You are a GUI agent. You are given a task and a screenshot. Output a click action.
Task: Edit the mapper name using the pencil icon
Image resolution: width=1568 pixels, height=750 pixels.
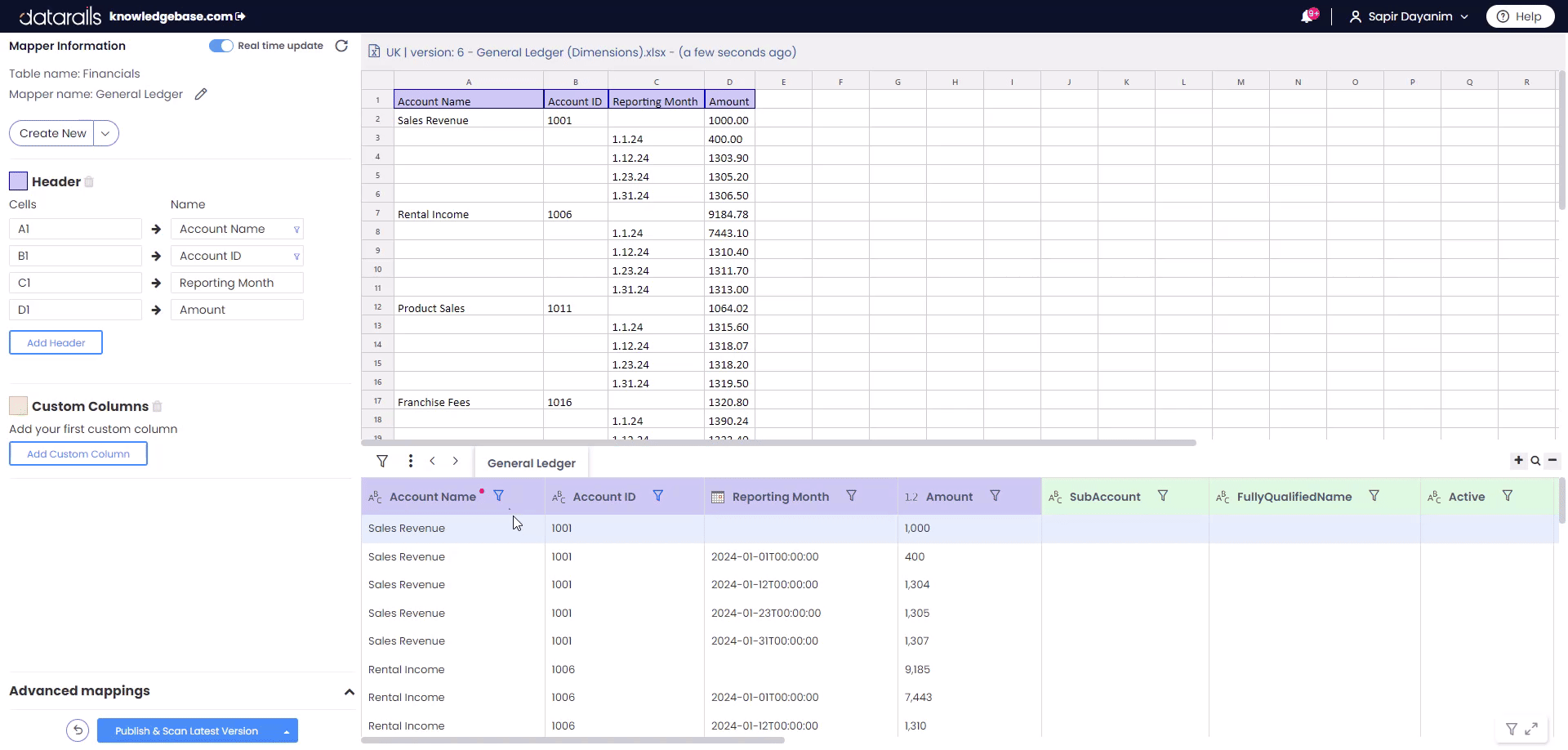201,94
